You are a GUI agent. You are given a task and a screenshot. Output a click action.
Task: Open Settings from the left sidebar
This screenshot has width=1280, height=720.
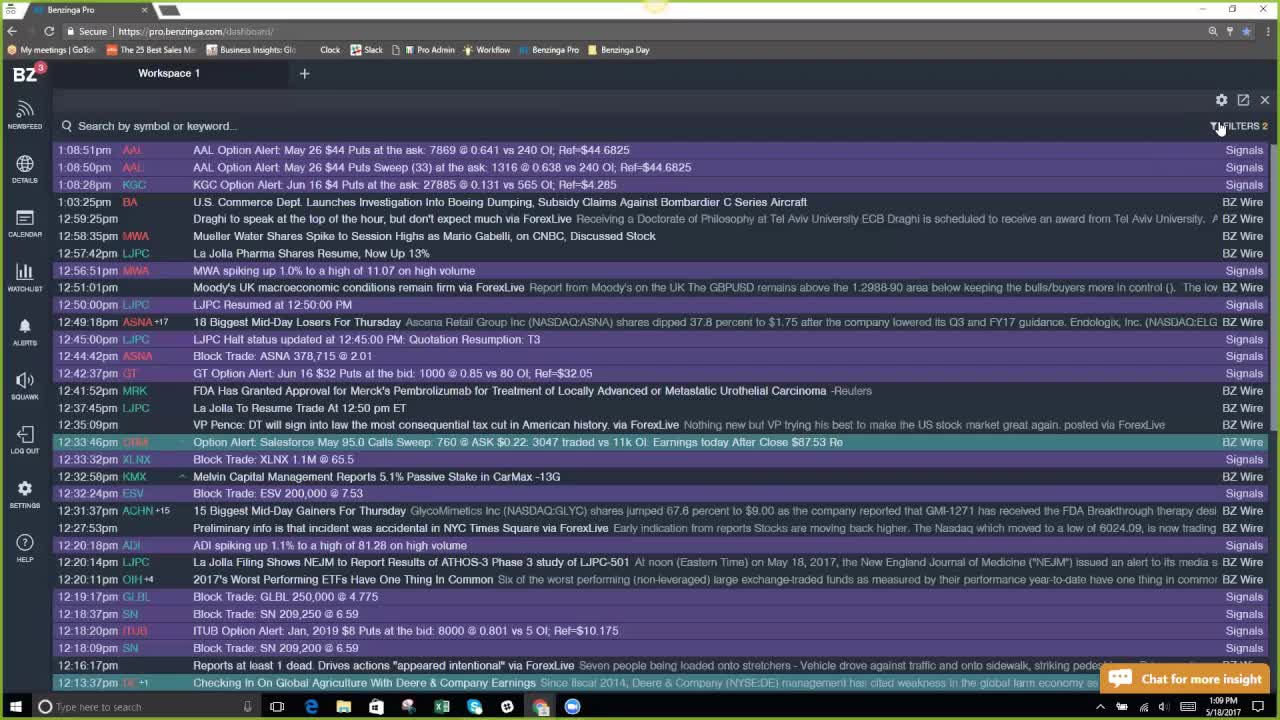coord(25,493)
